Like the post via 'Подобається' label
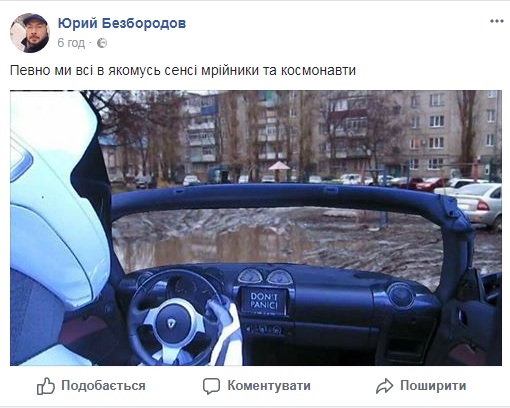The height and width of the screenshot is (408, 510). 103,386
